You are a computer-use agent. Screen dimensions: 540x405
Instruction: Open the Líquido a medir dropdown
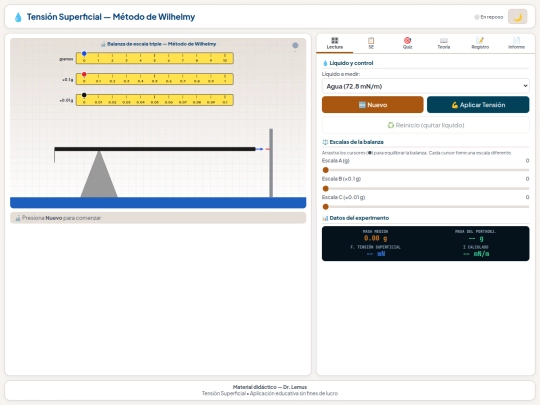click(426, 86)
